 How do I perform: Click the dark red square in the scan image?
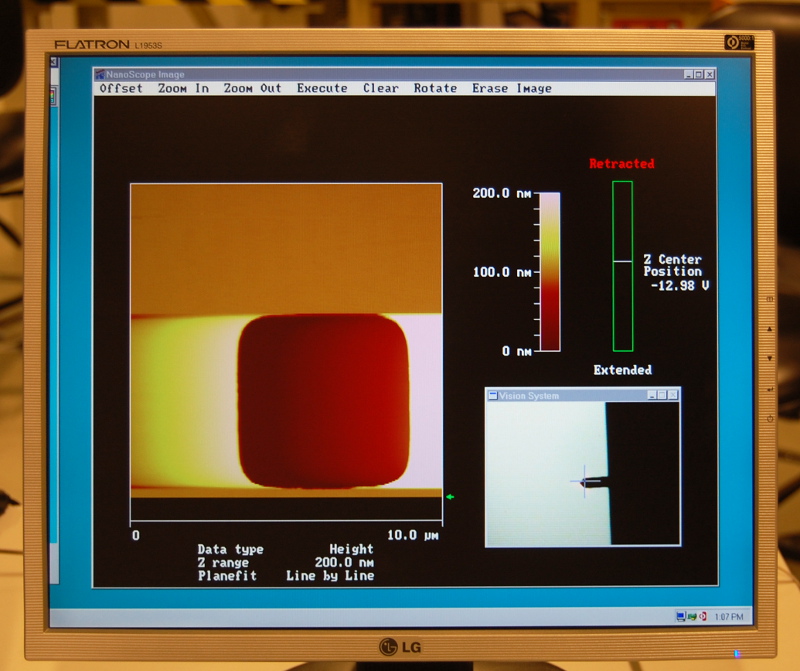tap(323, 401)
